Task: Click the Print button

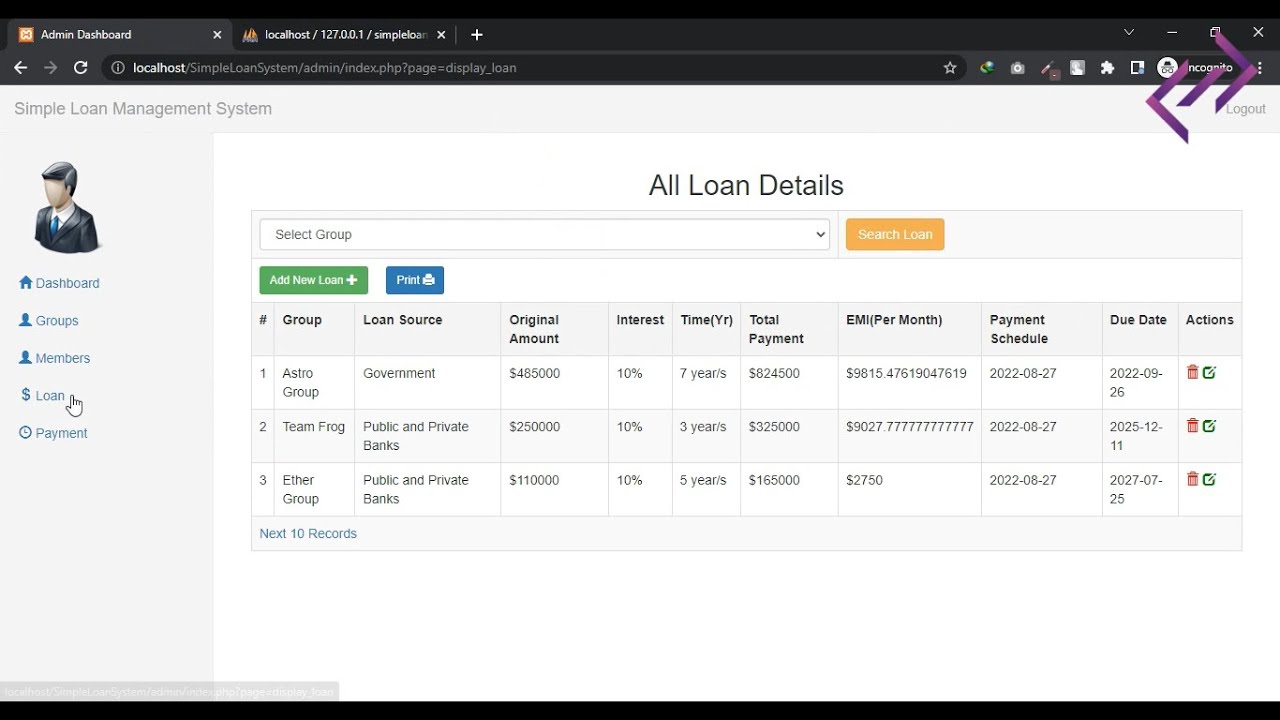Action: [415, 280]
